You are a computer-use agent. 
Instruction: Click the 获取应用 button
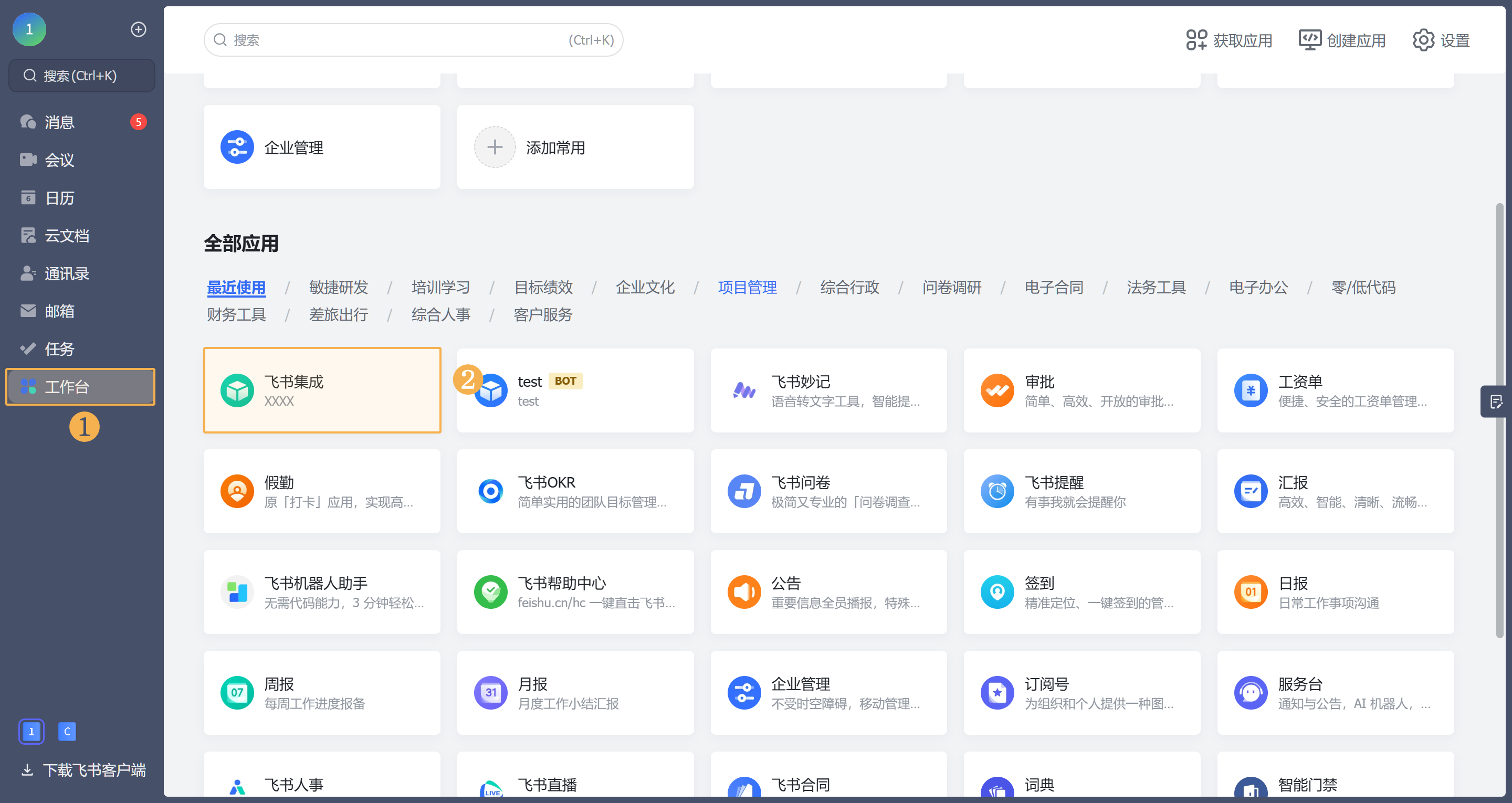(1228, 40)
